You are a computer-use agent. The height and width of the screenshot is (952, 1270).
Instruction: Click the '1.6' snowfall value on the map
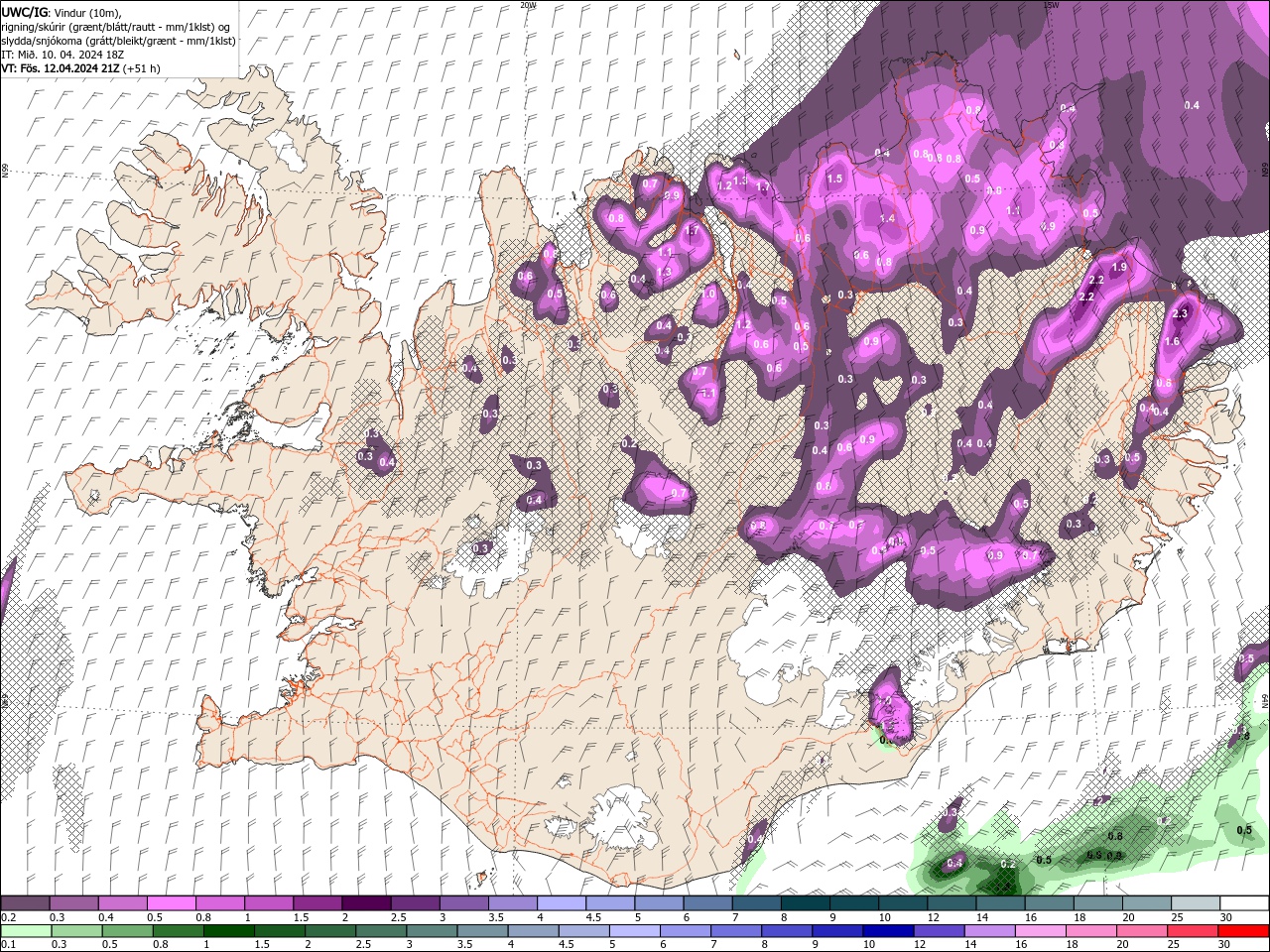(x=1172, y=341)
